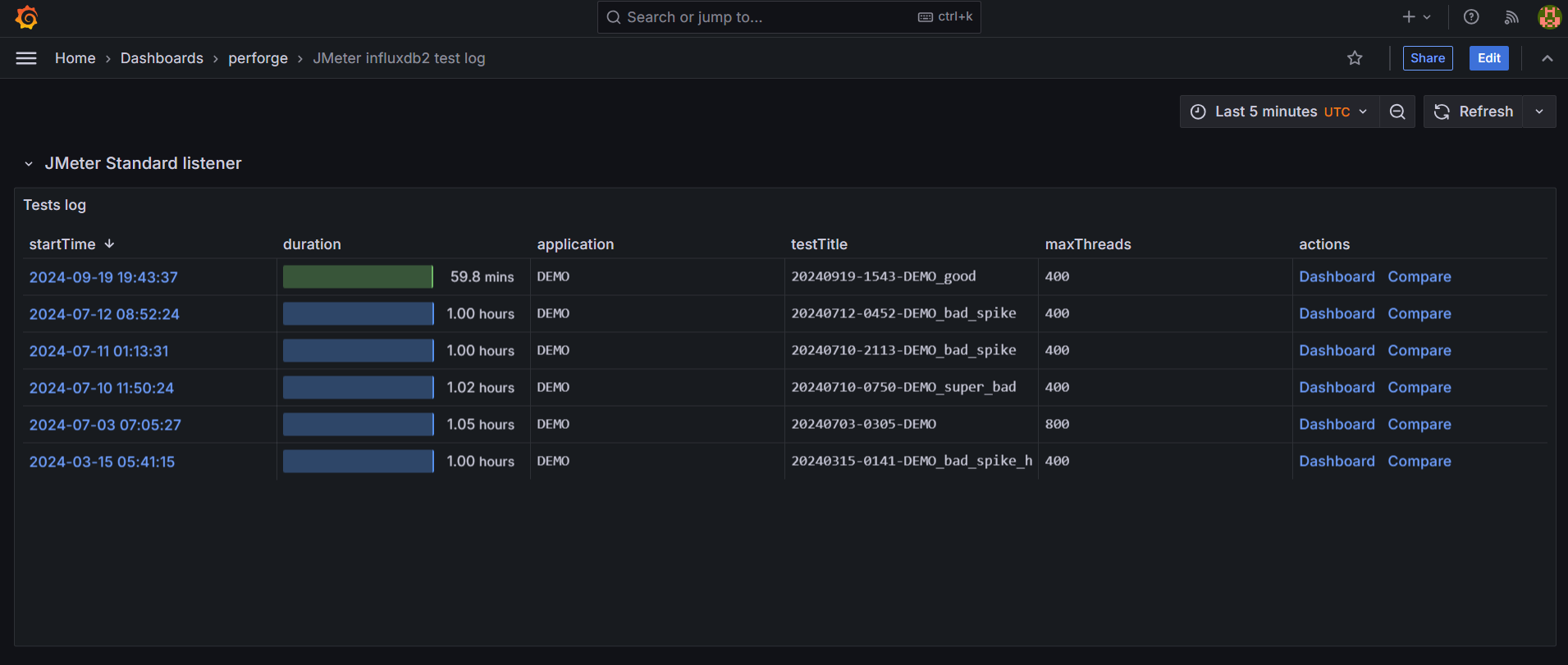Open the news RSS feed icon
Screen dimensions: 1568x665
1511,17
